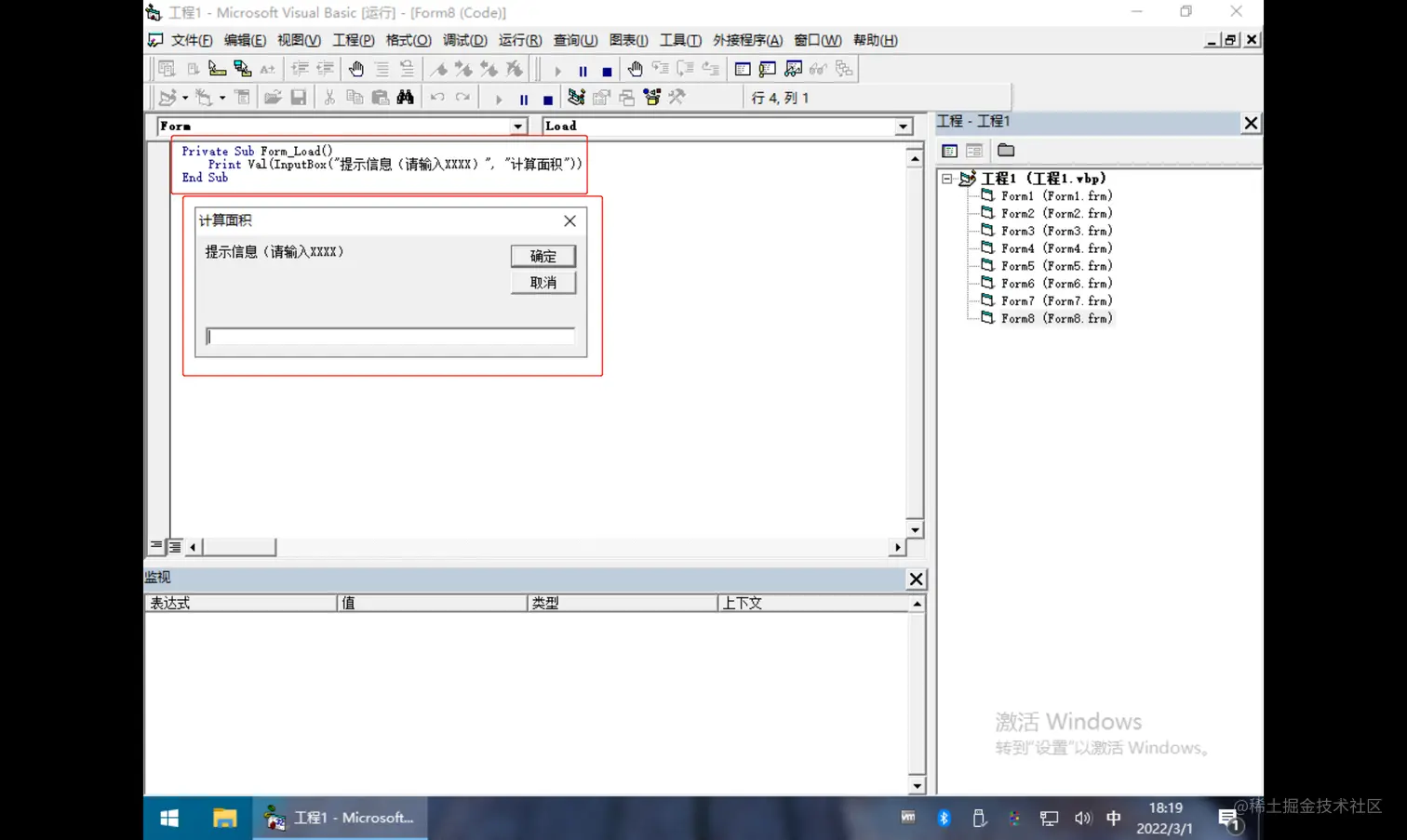
Task: Open the Immediate Window from toolbar
Action: [x=768, y=69]
